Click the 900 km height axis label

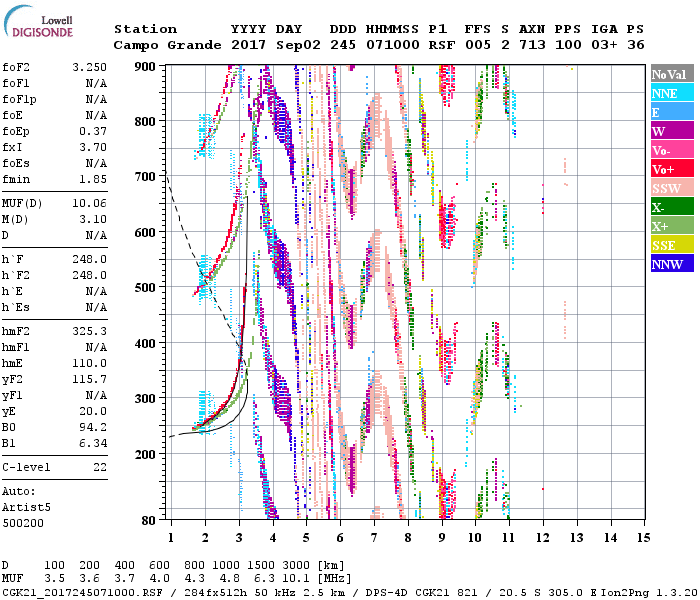pos(144,66)
